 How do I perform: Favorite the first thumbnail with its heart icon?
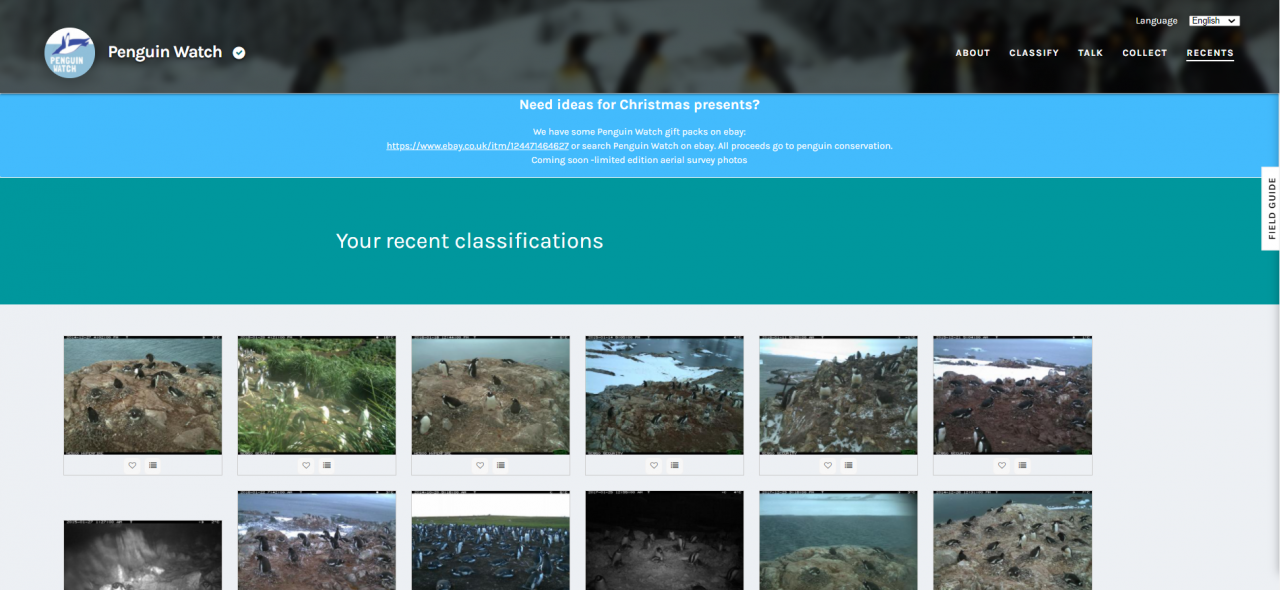point(132,465)
